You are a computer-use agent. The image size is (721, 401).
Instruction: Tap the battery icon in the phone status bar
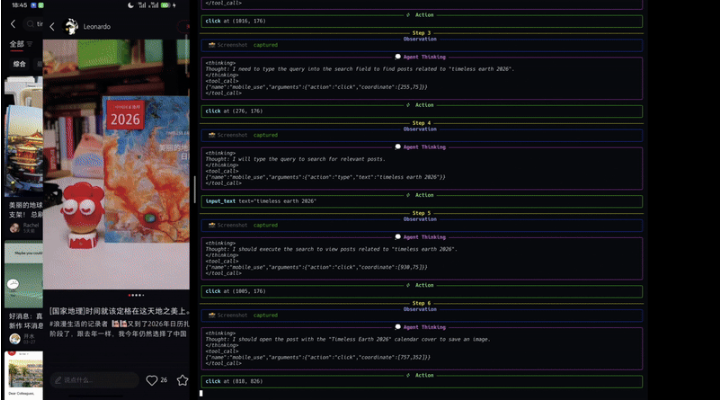[x=165, y=5]
